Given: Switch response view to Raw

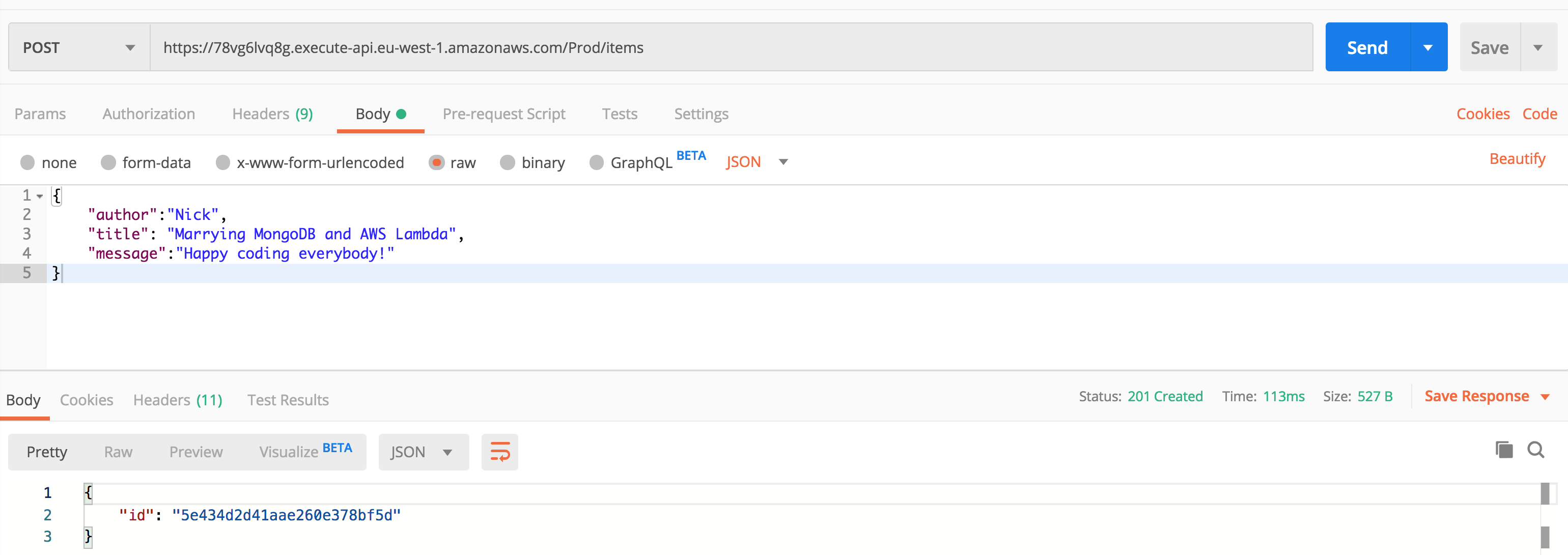Looking at the screenshot, I should point(118,452).
